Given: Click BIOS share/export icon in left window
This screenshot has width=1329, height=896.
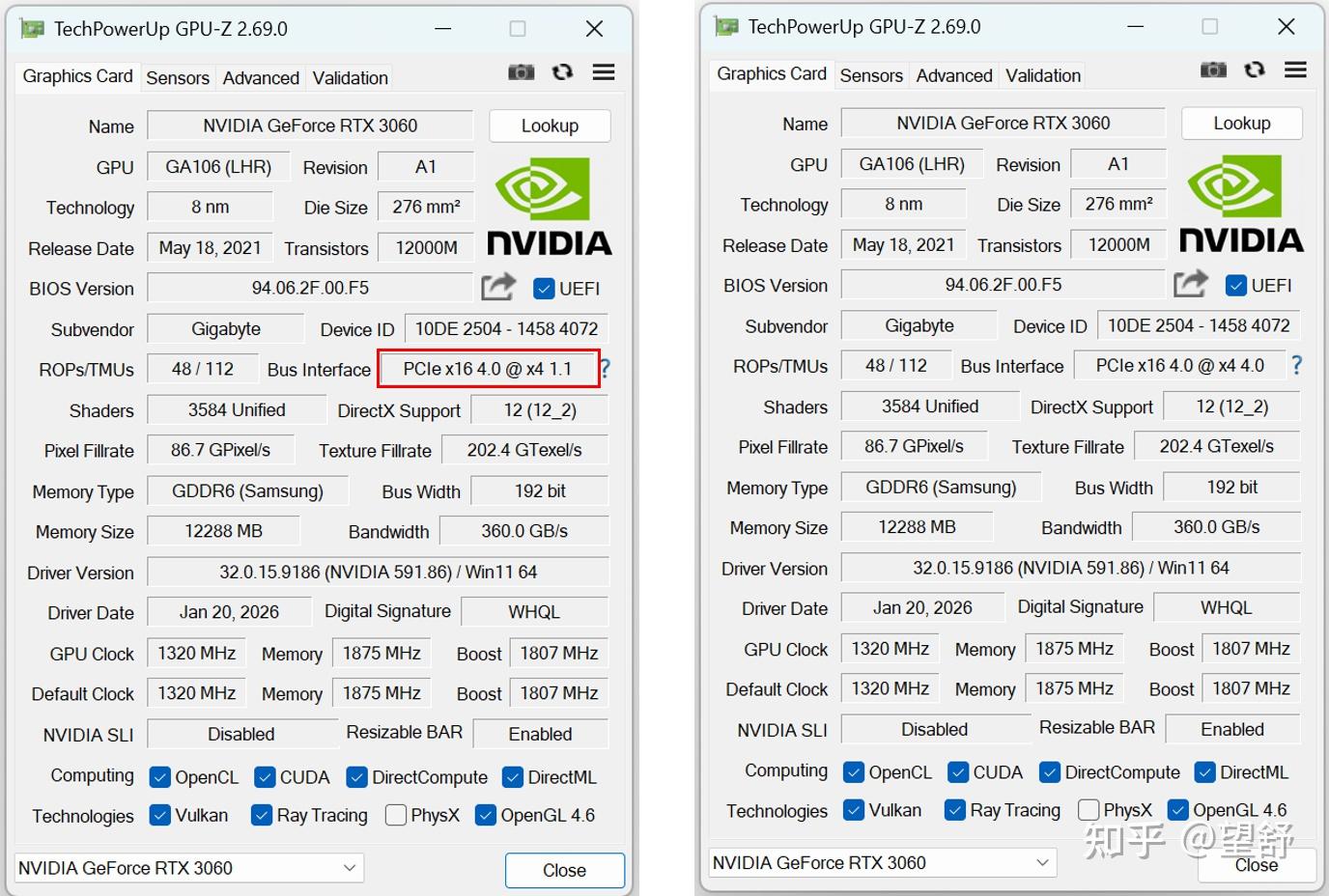Looking at the screenshot, I should tap(498, 287).
